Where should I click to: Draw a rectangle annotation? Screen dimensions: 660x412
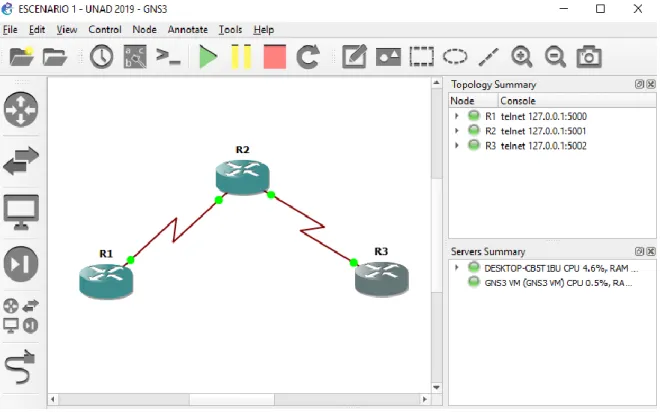(421, 57)
